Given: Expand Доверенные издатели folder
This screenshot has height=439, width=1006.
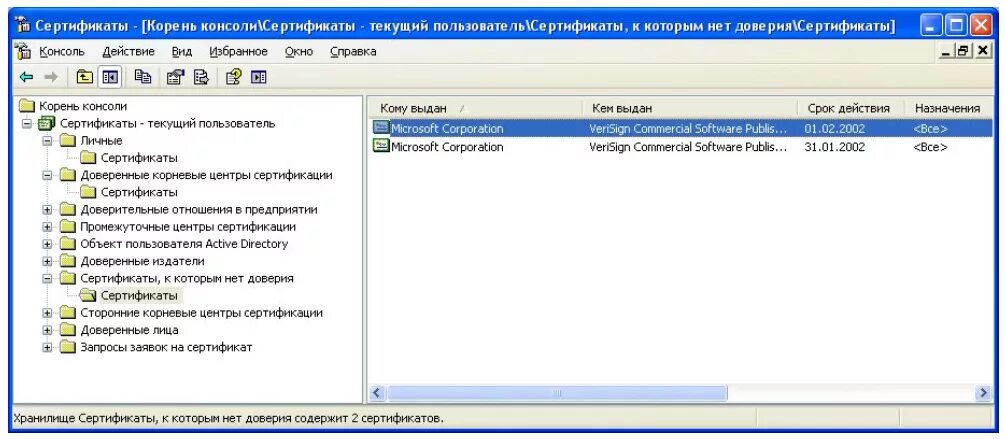Looking at the screenshot, I should click(x=47, y=261).
